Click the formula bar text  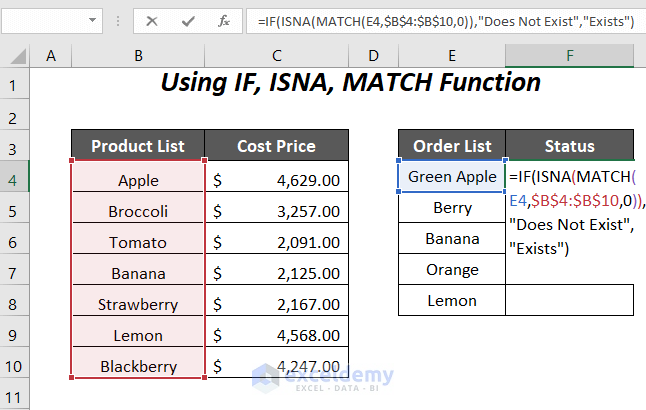pyautogui.click(x=440, y=20)
